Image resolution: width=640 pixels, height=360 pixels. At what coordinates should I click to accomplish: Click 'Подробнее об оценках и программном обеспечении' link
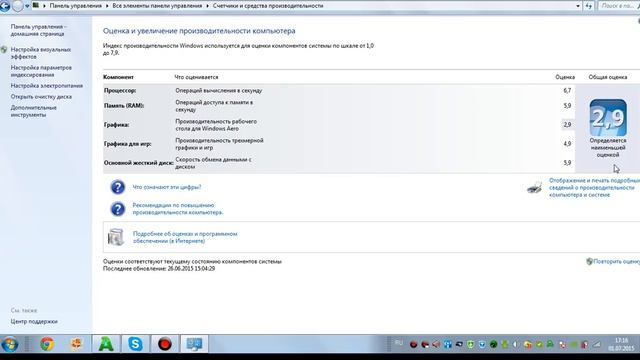(185, 237)
